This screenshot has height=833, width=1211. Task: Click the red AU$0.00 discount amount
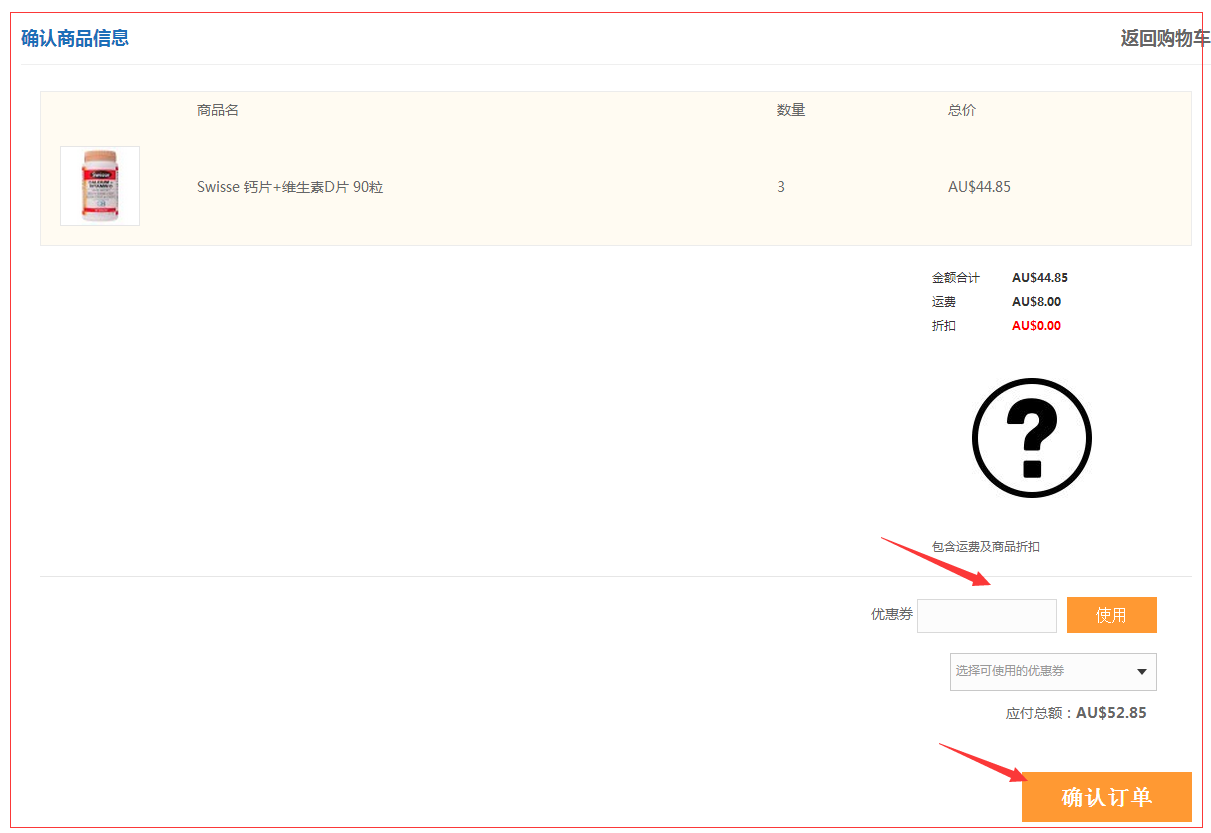pyautogui.click(x=1036, y=326)
